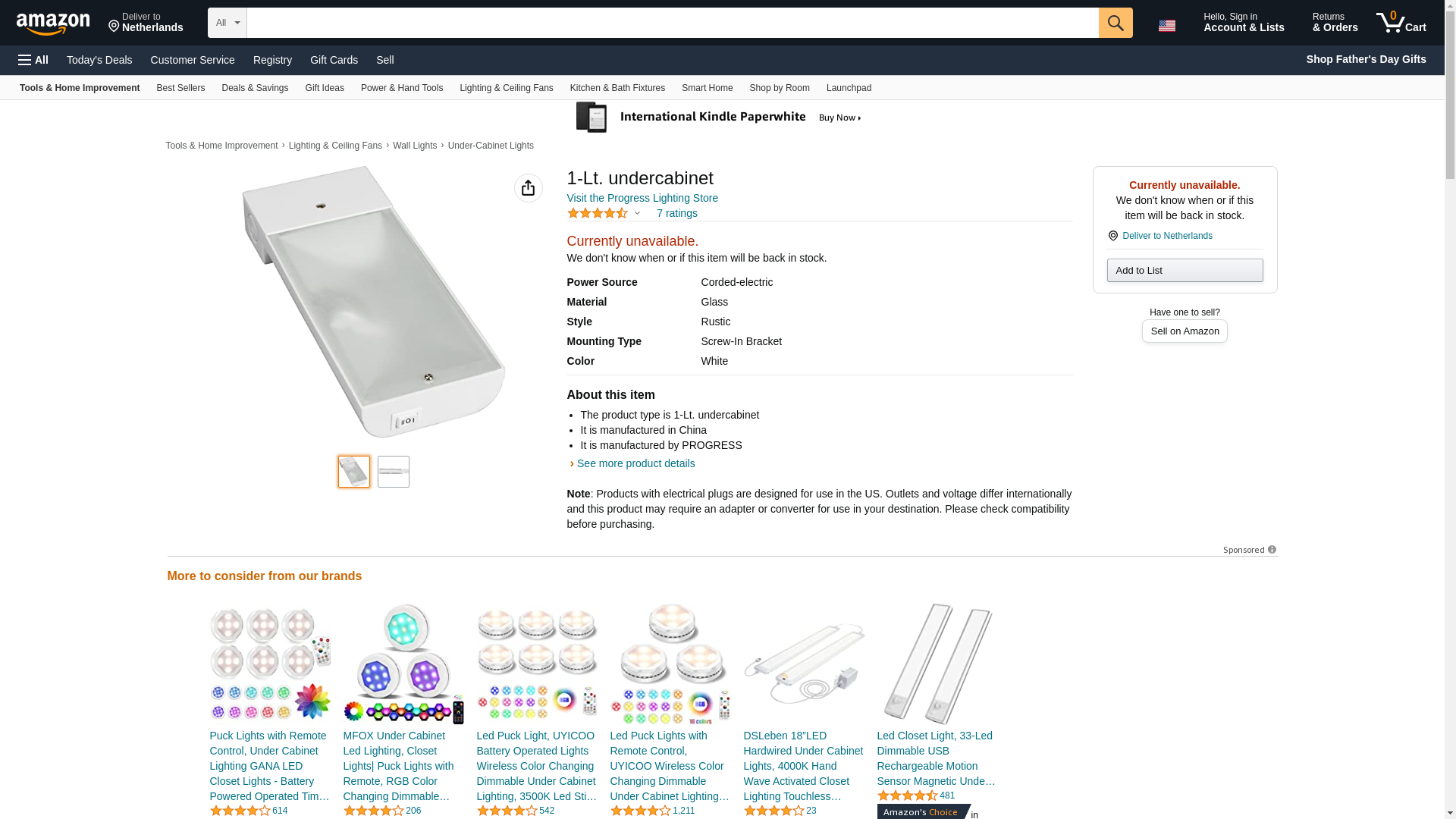Click the Sponsored info icon
The height and width of the screenshot is (819, 1456).
tap(1272, 550)
